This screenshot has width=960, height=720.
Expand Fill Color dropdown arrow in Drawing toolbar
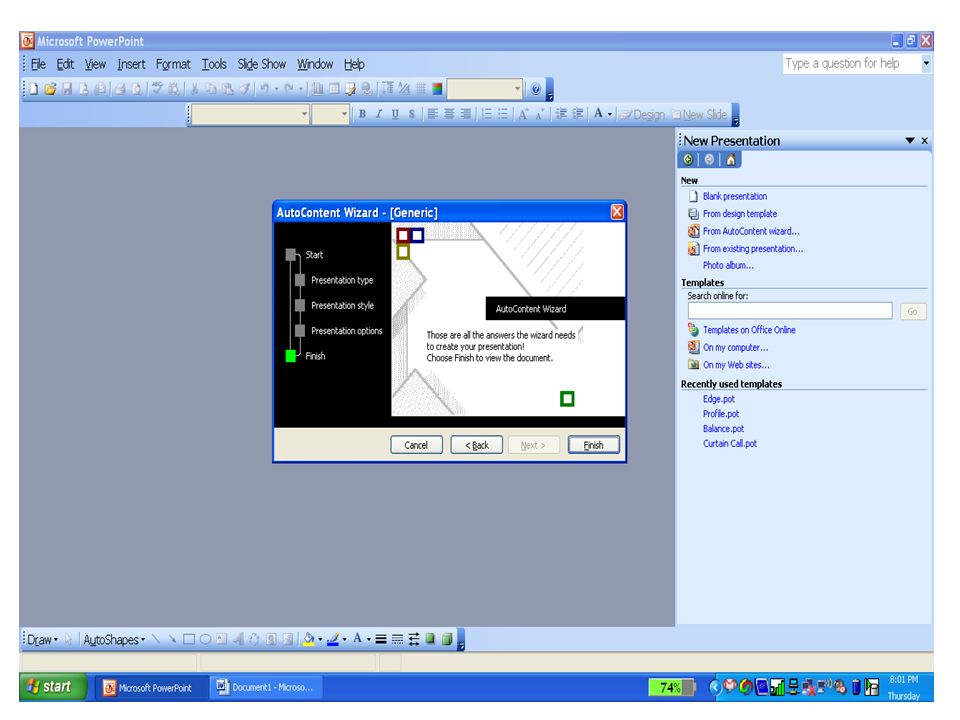[320, 640]
